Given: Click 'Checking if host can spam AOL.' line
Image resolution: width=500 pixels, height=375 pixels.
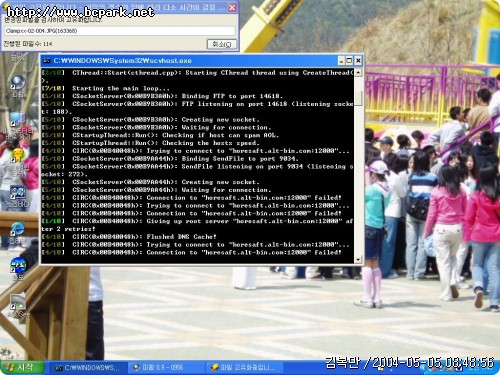Looking at the screenshot, I should point(160,135).
